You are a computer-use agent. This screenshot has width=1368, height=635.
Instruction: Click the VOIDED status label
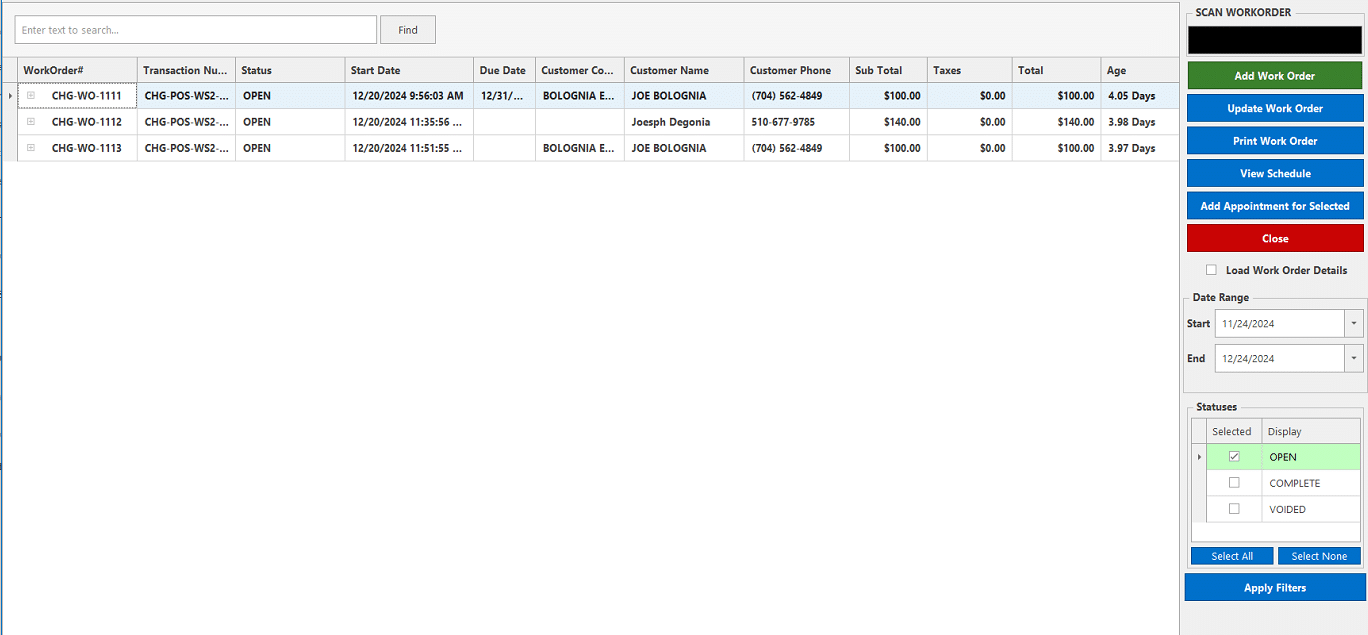point(1287,509)
